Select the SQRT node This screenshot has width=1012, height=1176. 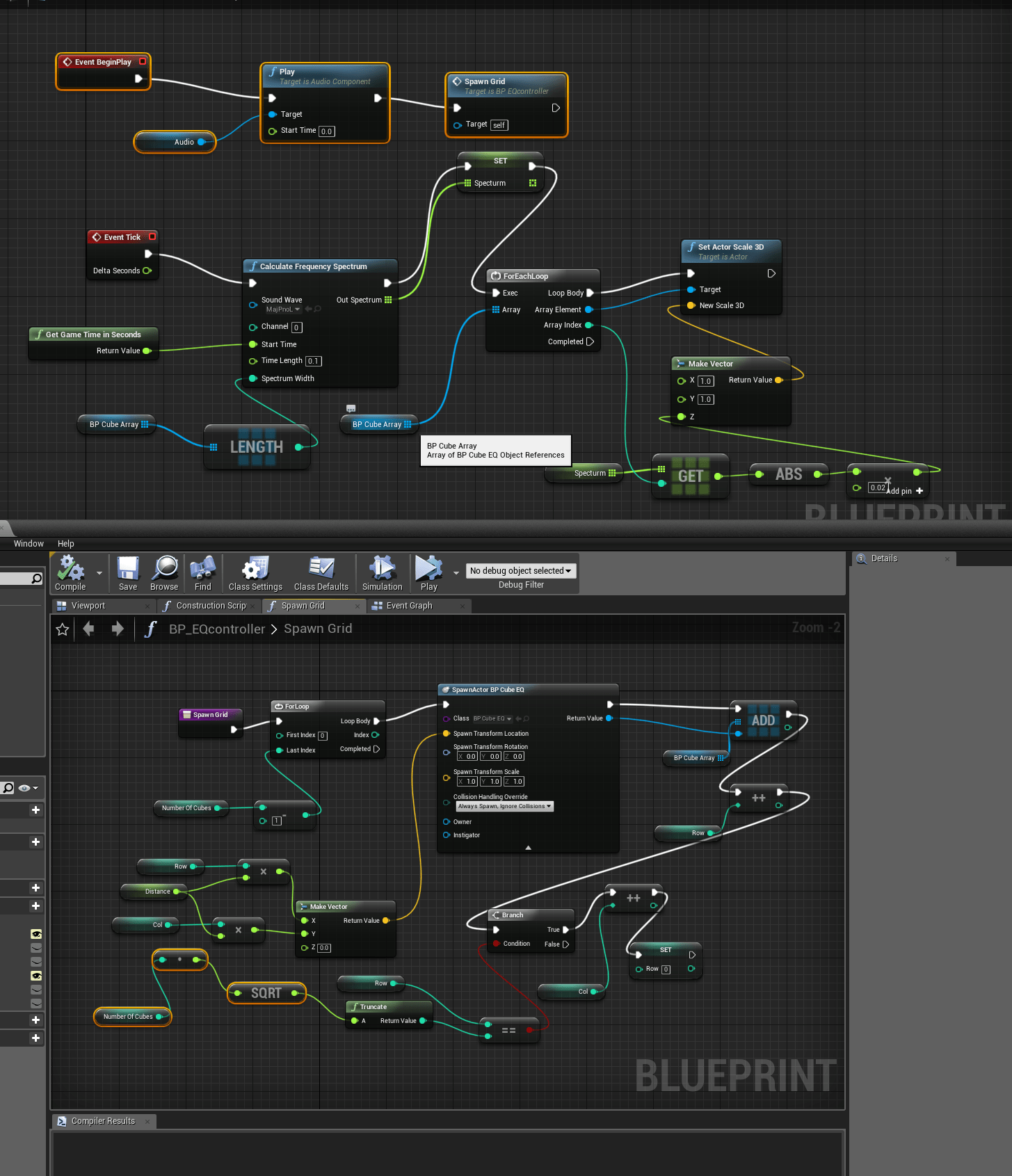[x=266, y=994]
